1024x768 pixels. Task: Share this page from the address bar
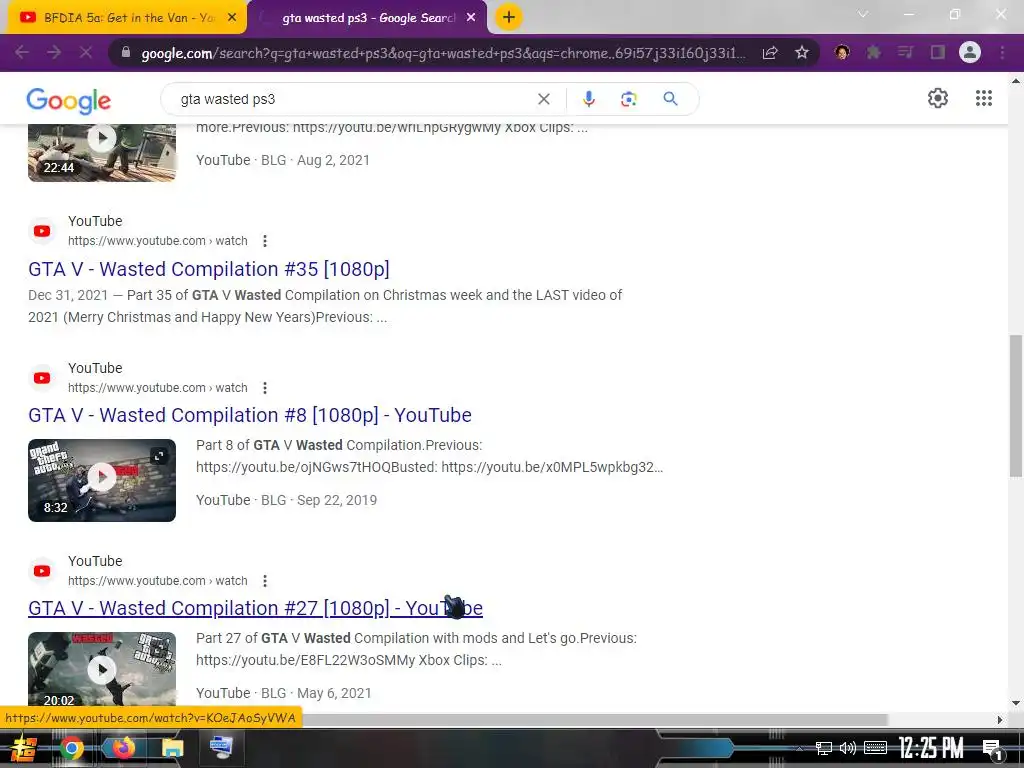[770, 53]
